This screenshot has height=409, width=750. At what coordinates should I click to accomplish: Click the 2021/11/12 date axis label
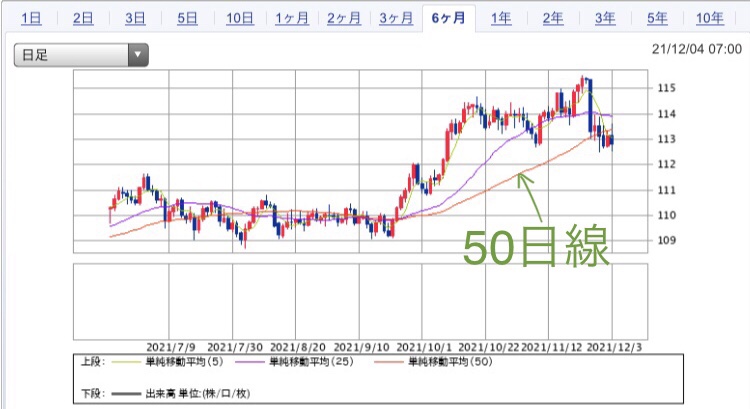(x=551, y=347)
